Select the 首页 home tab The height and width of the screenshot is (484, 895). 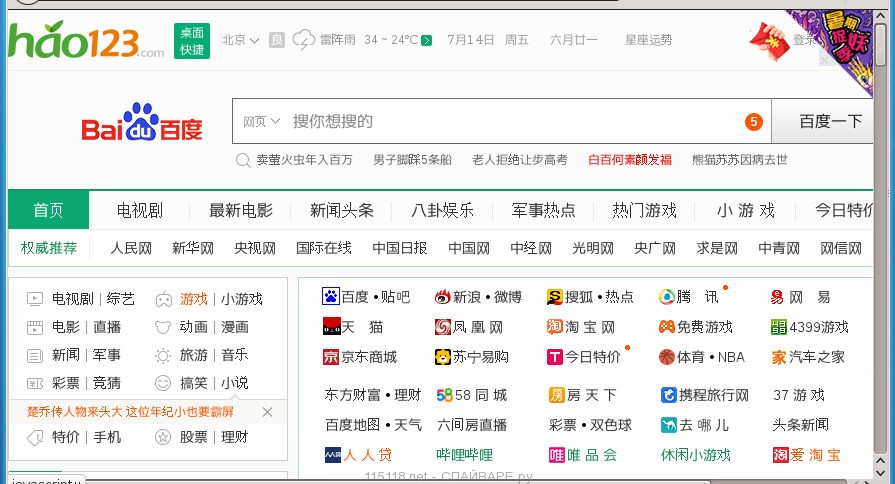point(48,210)
